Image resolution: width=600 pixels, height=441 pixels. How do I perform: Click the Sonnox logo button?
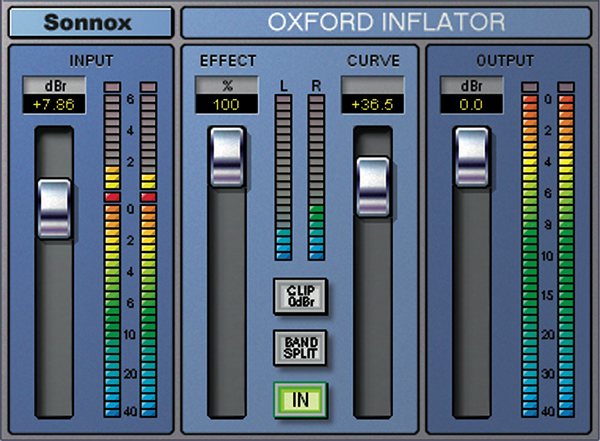89,21
